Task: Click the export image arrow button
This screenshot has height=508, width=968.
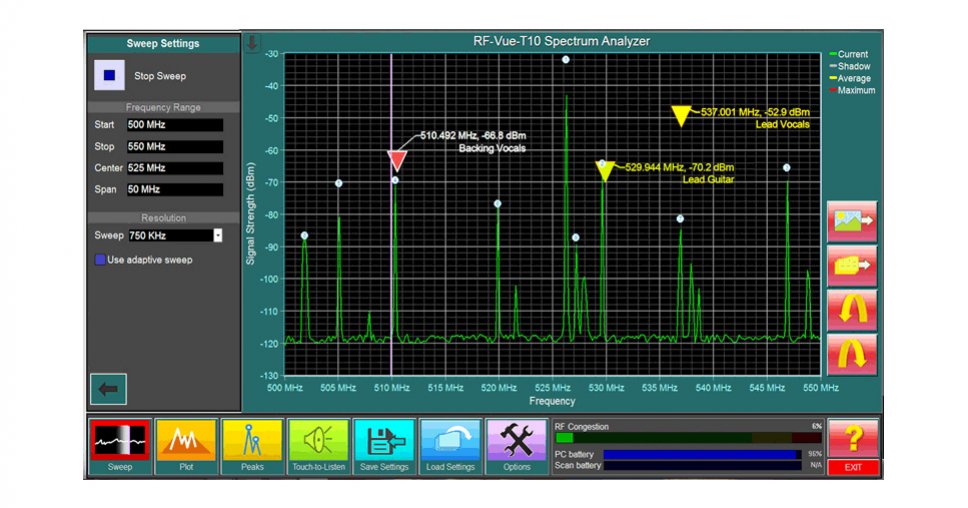Action: pos(852,221)
